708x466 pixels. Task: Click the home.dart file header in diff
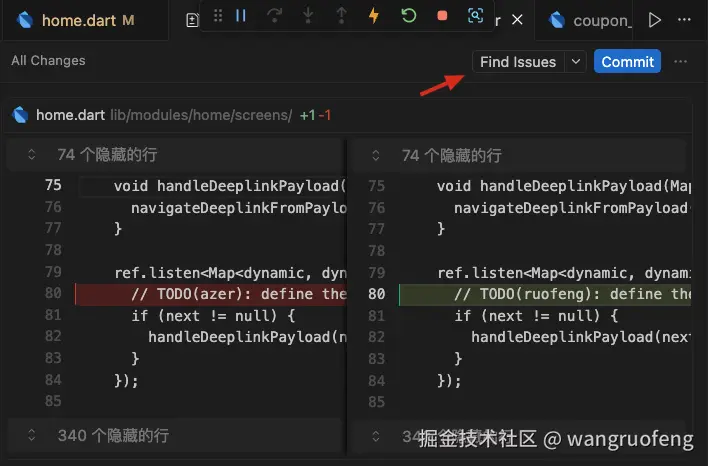click(x=348, y=116)
